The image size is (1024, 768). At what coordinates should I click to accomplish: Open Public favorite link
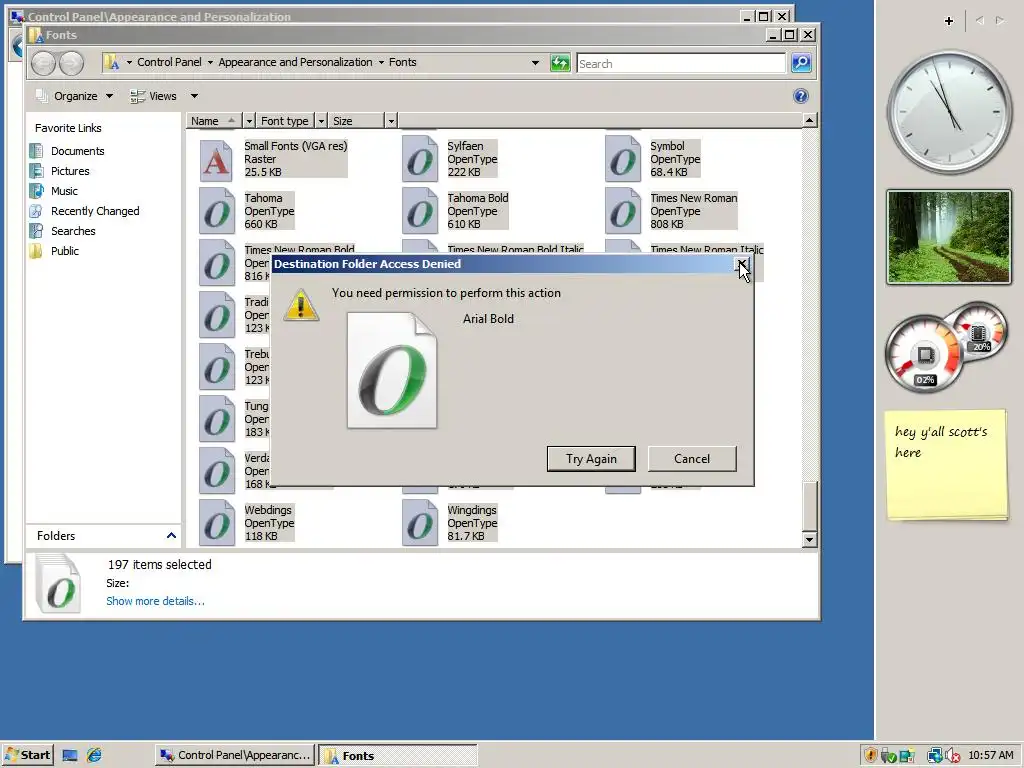click(64, 251)
